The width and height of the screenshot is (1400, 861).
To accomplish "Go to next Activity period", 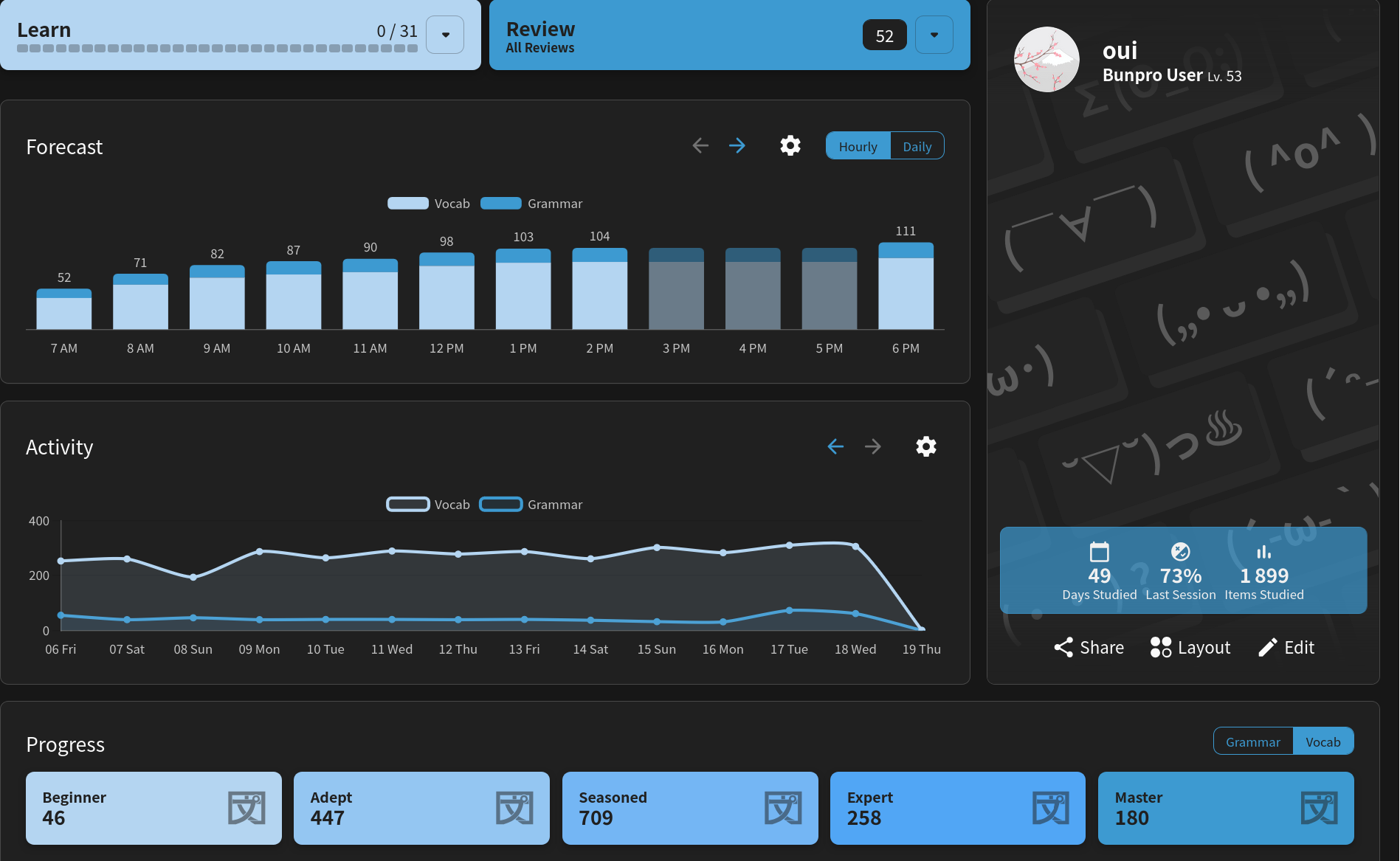I will (872, 446).
